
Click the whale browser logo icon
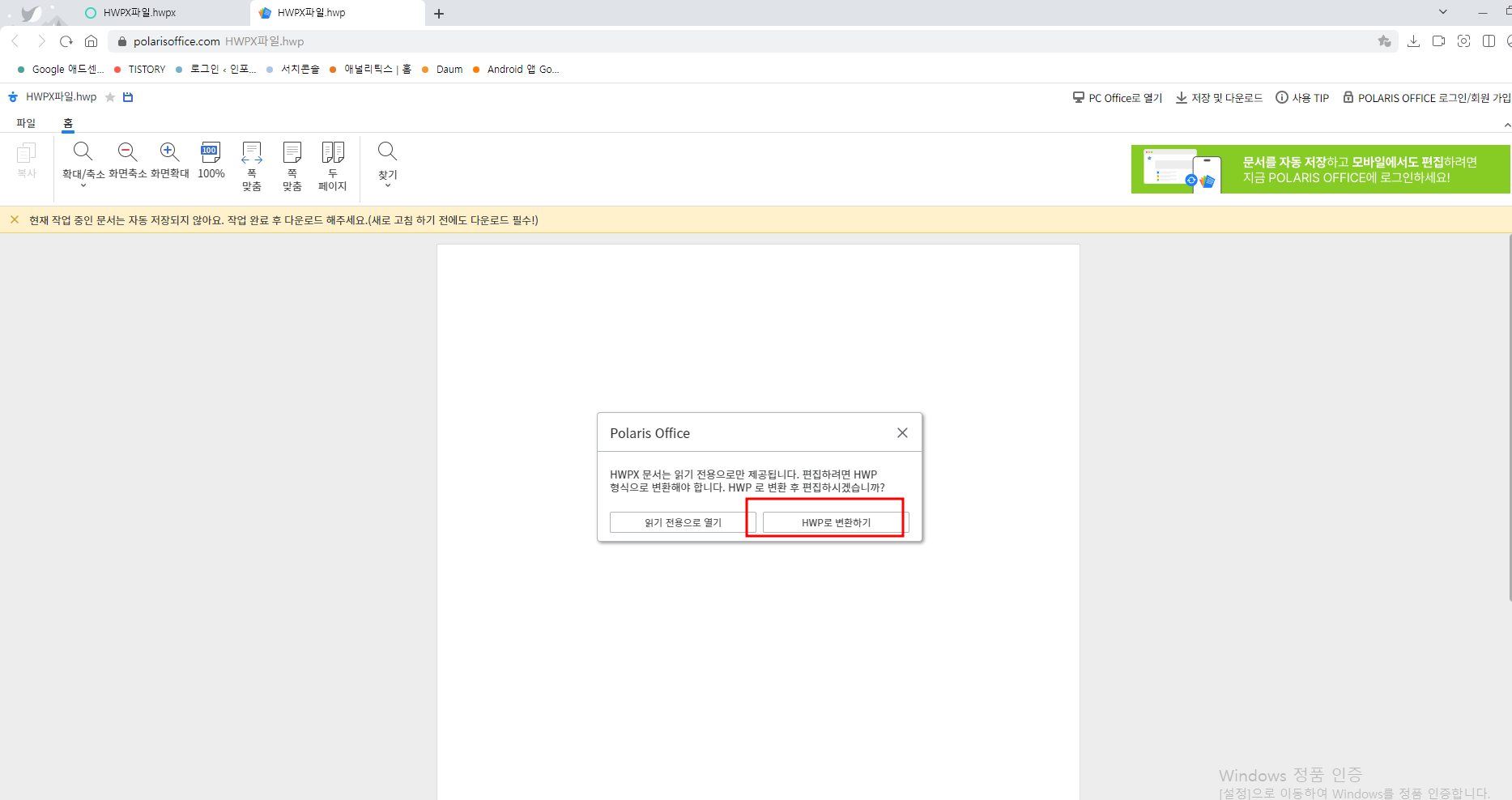click(x=31, y=13)
